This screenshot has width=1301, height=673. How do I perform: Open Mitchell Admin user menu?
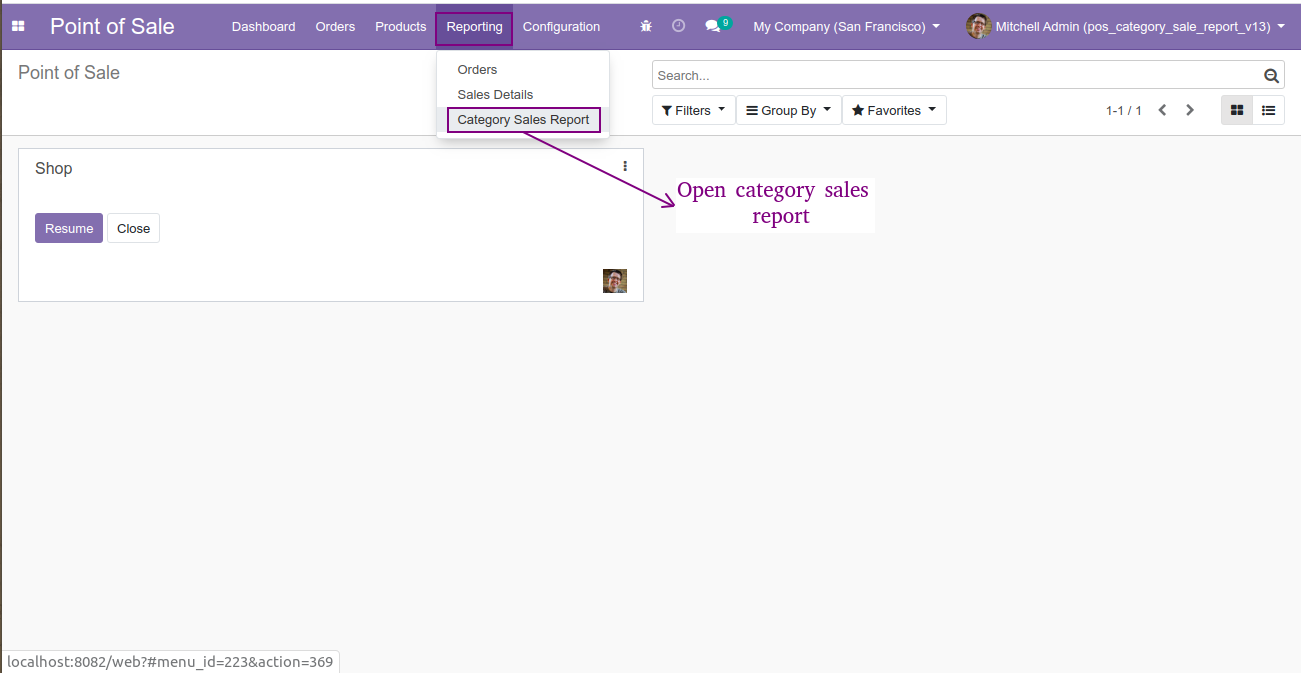click(x=1126, y=26)
